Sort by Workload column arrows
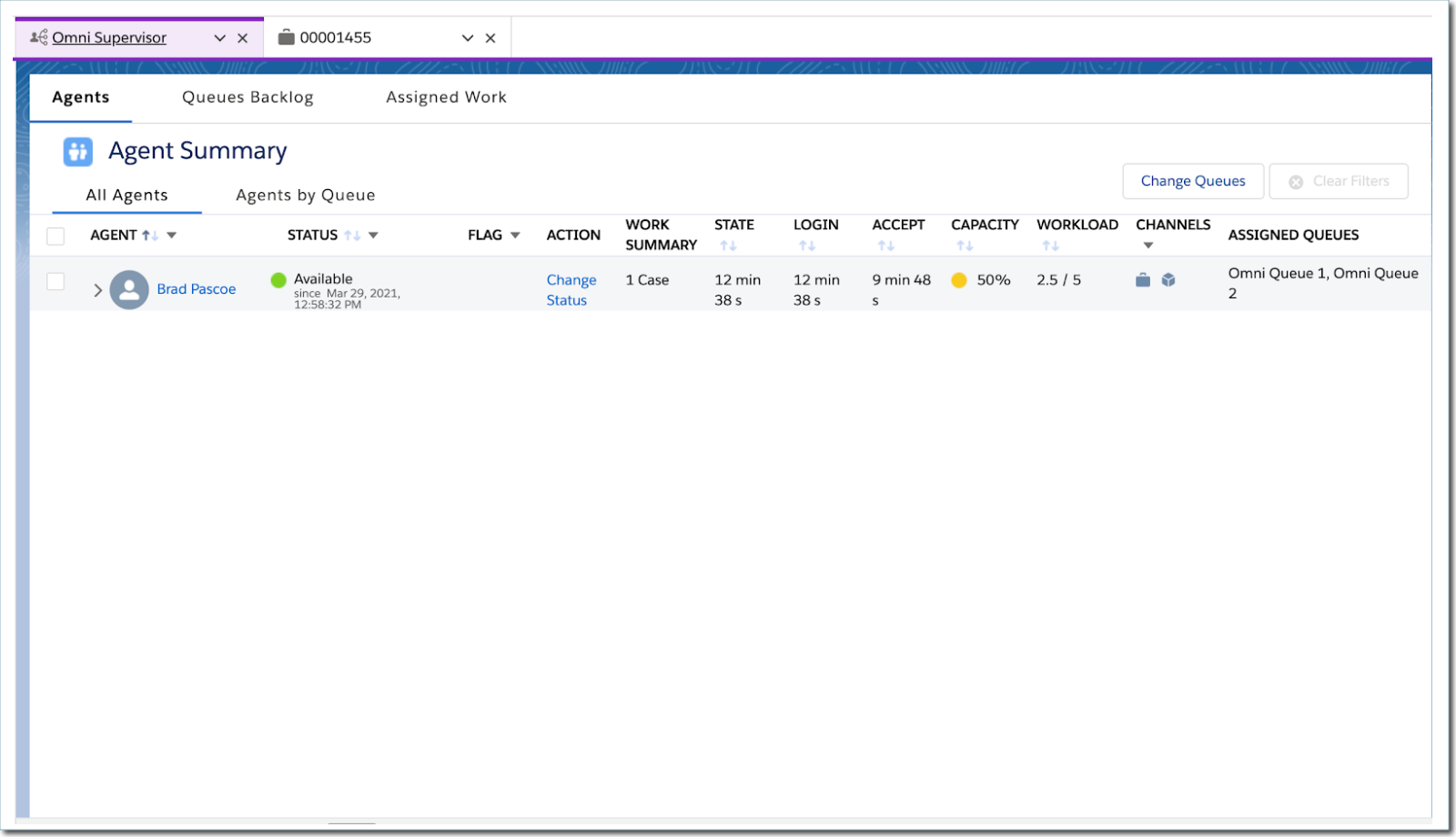Image resolution: width=1456 pixels, height=837 pixels. [x=1050, y=246]
